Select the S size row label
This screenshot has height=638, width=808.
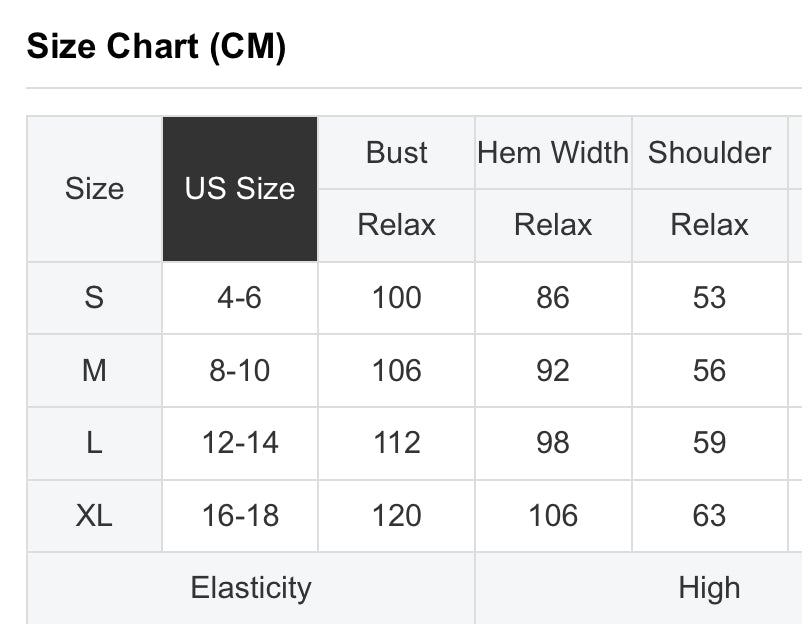[x=95, y=298]
